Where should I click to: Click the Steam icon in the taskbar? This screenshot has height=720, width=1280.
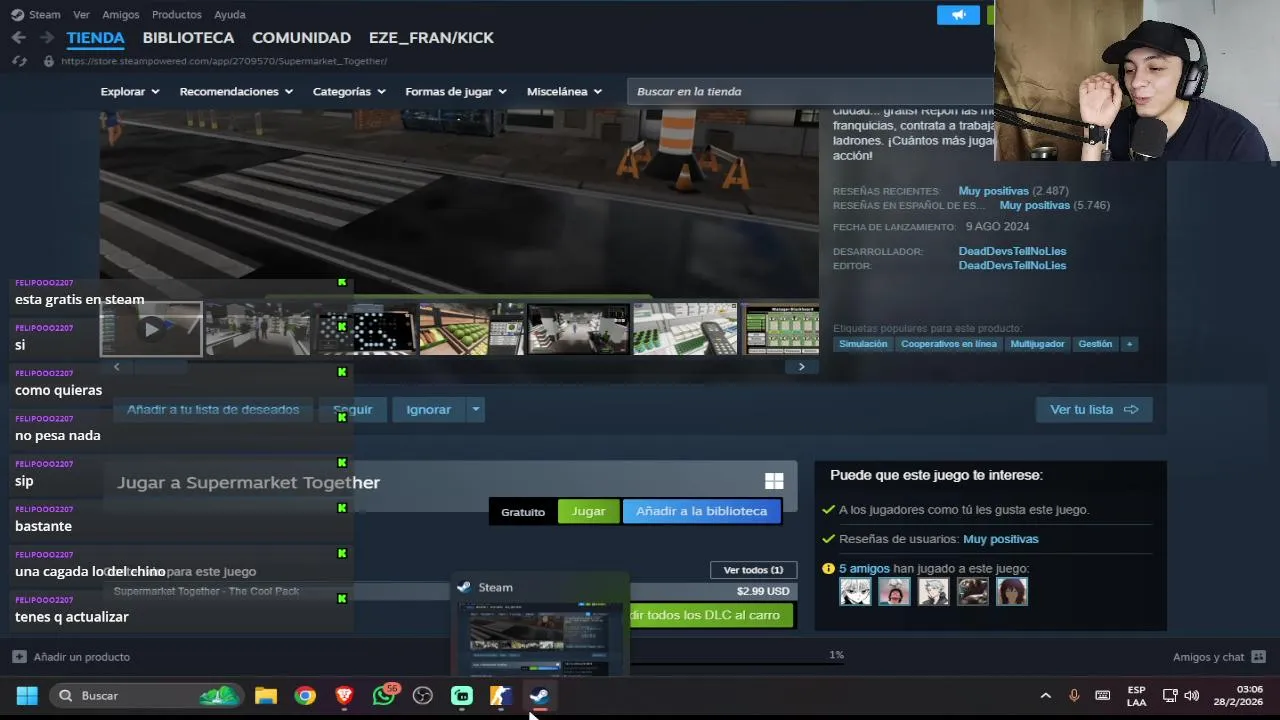coord(539,696)
